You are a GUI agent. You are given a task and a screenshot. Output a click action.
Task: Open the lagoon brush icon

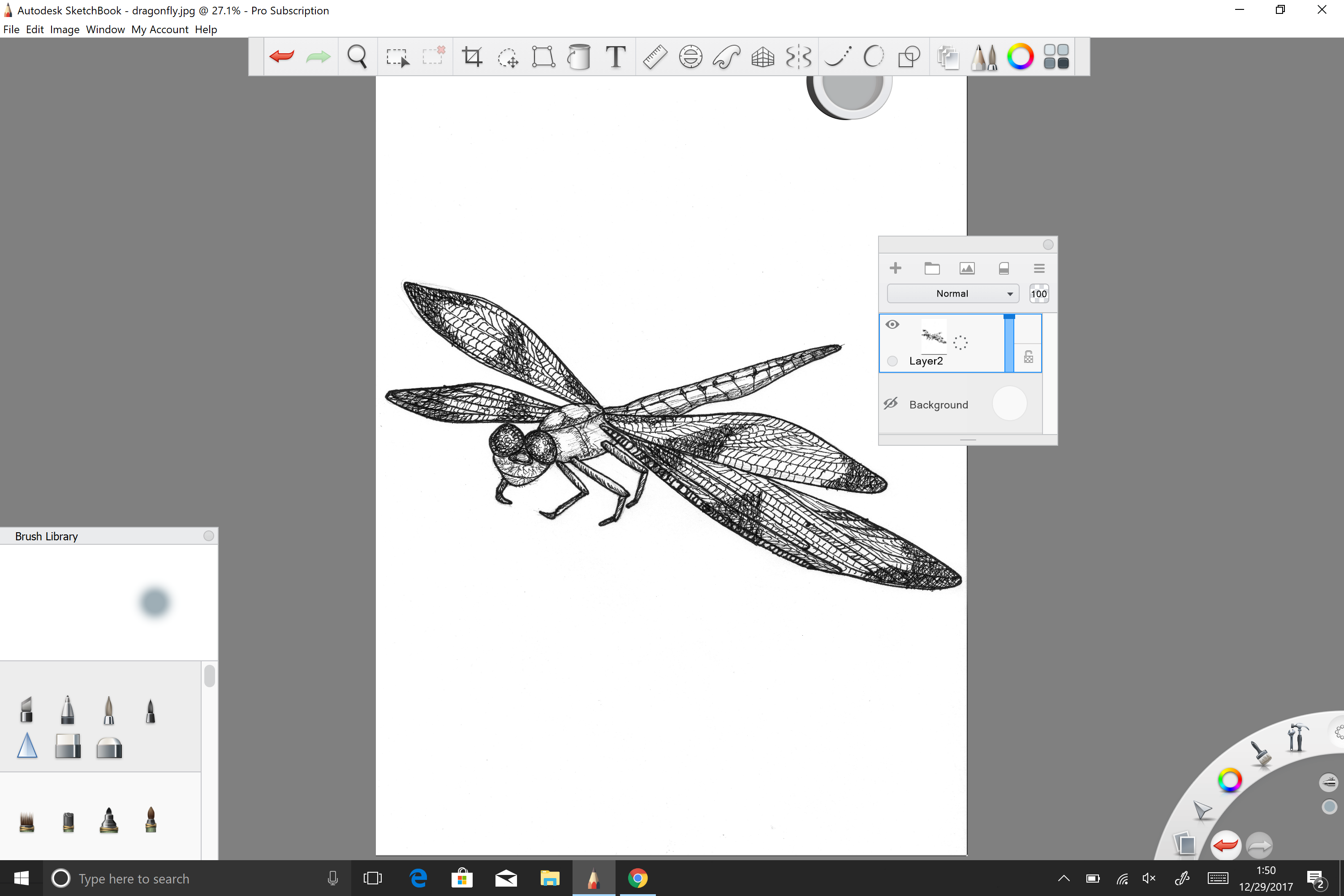pyautogui.click(x=1261, y=753)
